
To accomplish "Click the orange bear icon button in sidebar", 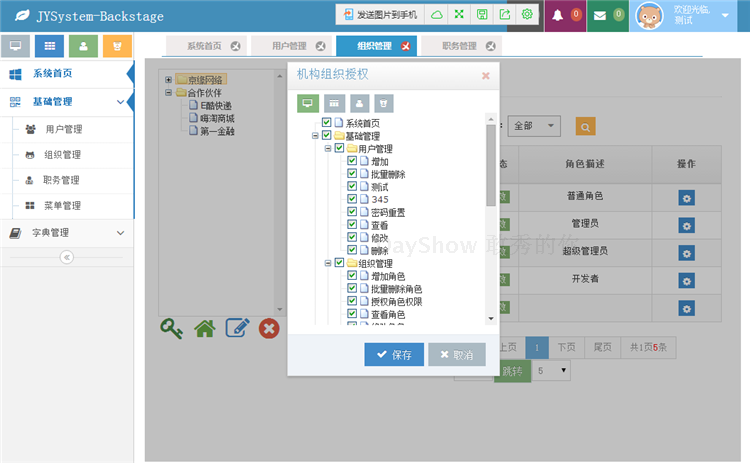I will (x=117, y=46).
